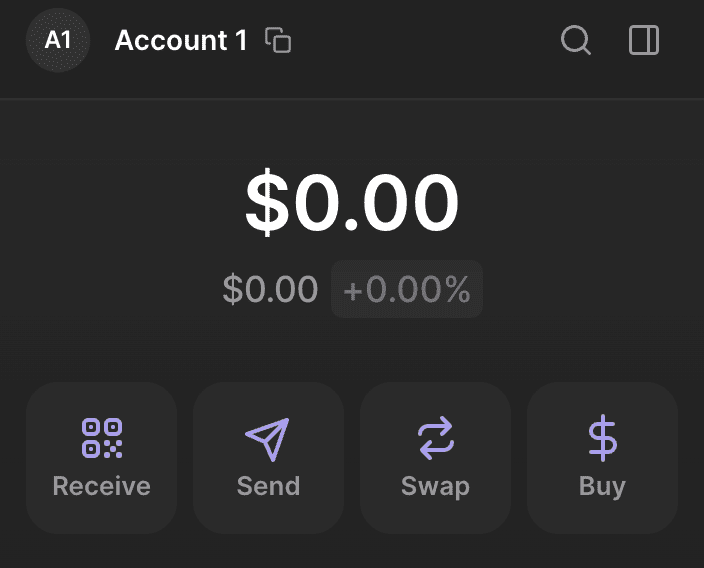Open search with the magnifier icon
Viewport: 704px width, 568px height.
[576, 41]
